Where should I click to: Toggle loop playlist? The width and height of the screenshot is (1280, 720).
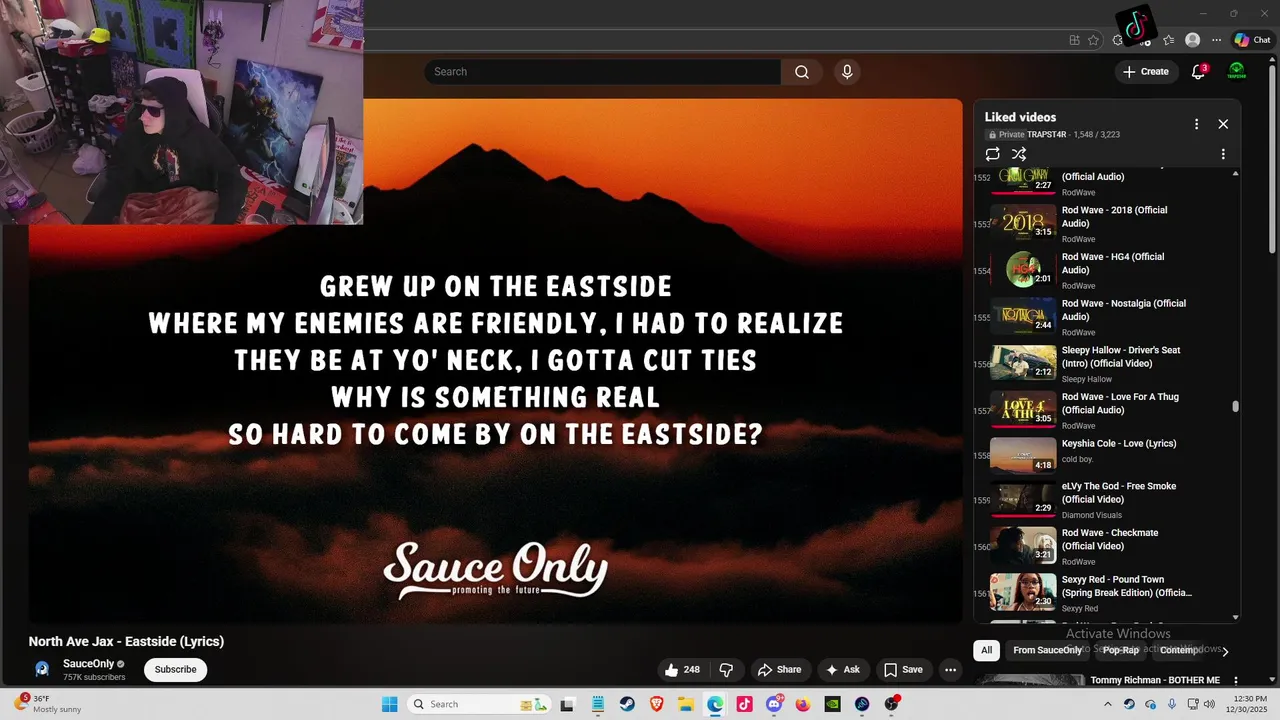[992, 154]
